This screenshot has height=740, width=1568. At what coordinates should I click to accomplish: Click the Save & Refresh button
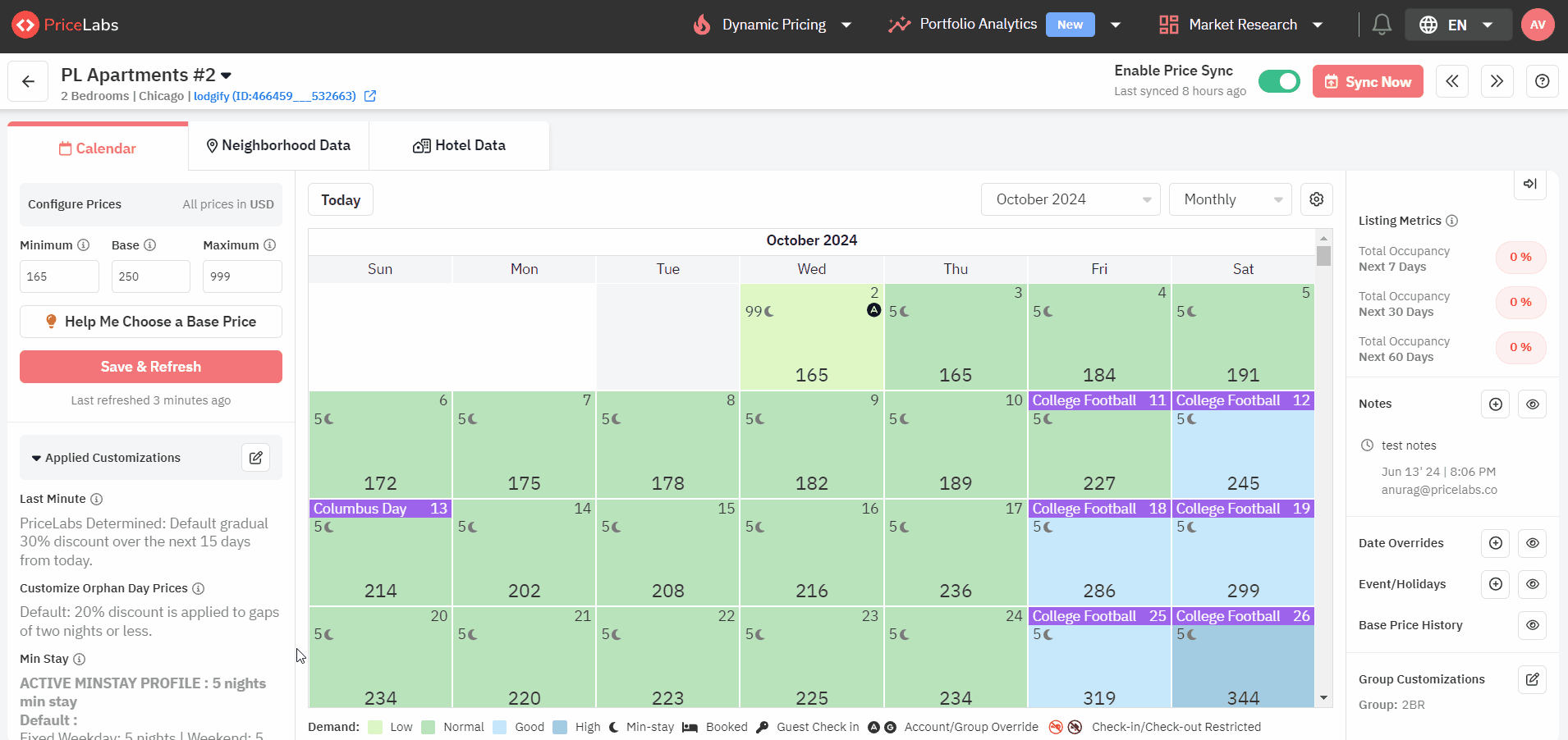coord(151,367)
